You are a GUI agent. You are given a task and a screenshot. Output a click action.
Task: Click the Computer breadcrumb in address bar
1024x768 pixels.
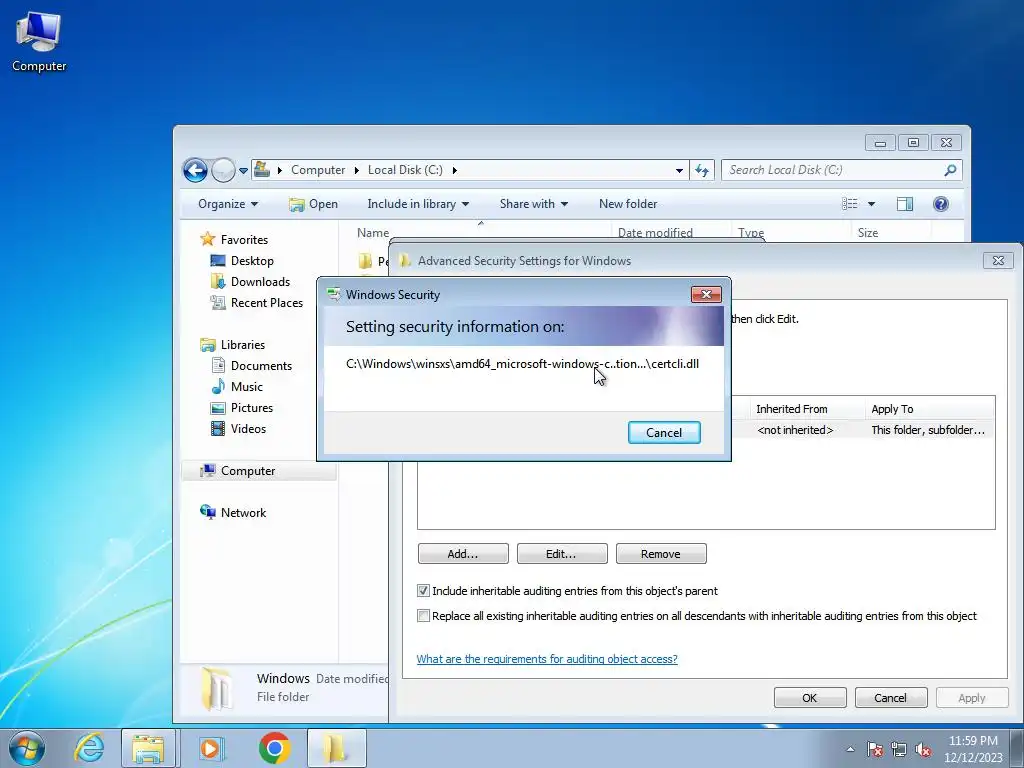click(x=317, y=170)
